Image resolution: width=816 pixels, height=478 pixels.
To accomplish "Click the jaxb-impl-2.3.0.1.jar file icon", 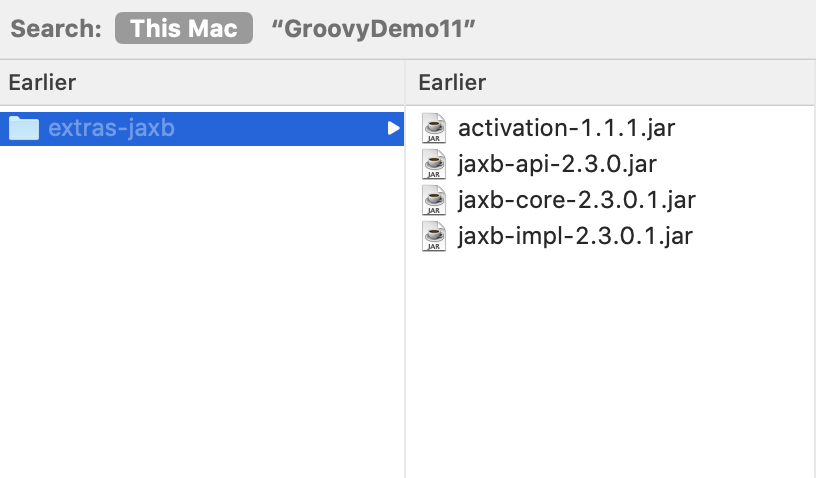I will (x=434, y=236).
